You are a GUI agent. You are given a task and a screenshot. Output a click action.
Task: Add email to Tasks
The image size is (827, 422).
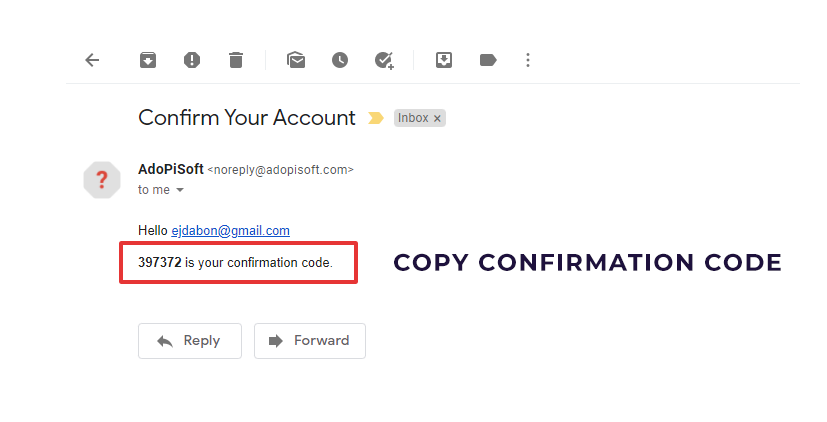click(384, 61)
